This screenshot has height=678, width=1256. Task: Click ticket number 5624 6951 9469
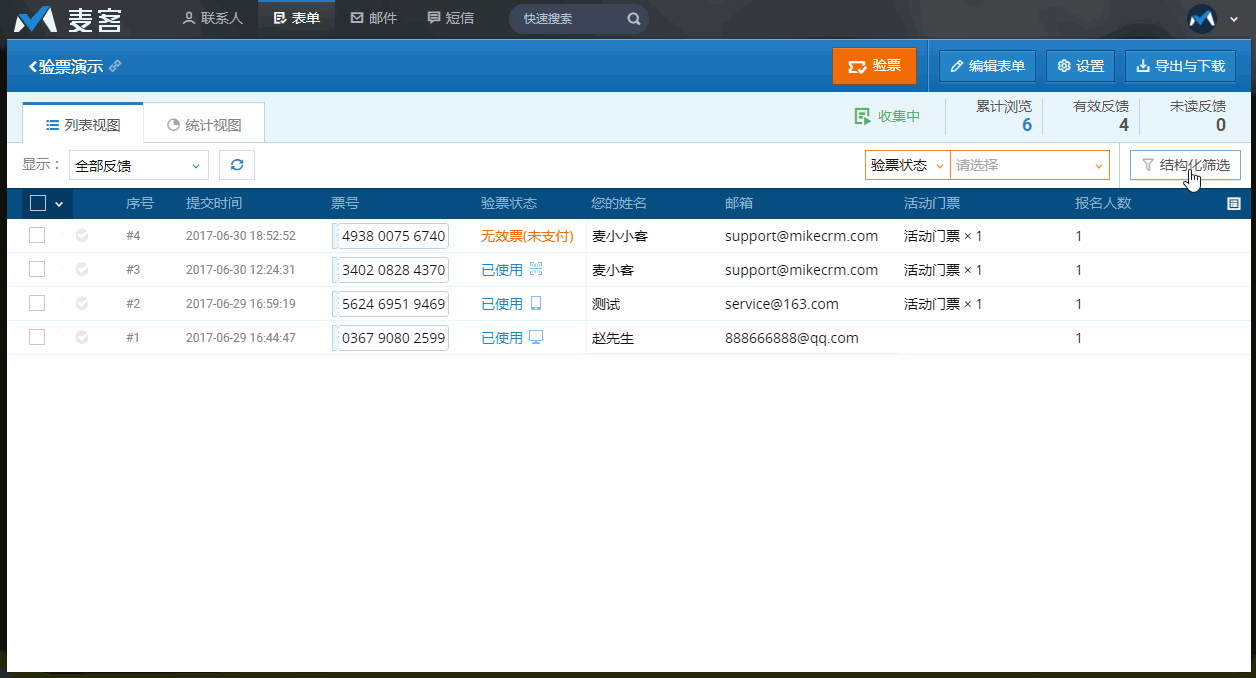coord(393,304)
